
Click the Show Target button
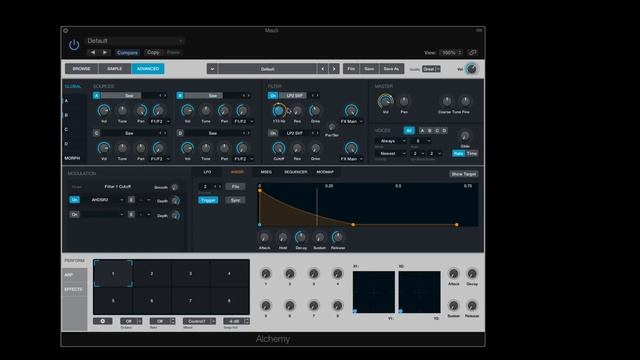point(464,174)
